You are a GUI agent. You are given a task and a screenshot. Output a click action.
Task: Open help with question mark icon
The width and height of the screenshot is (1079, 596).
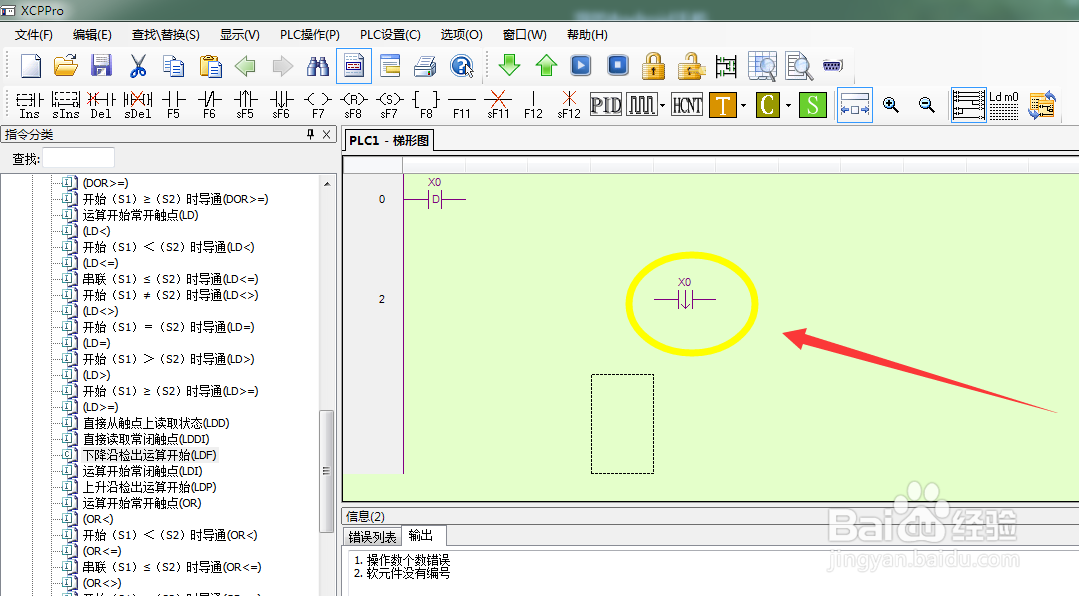(x=462, y=66)
